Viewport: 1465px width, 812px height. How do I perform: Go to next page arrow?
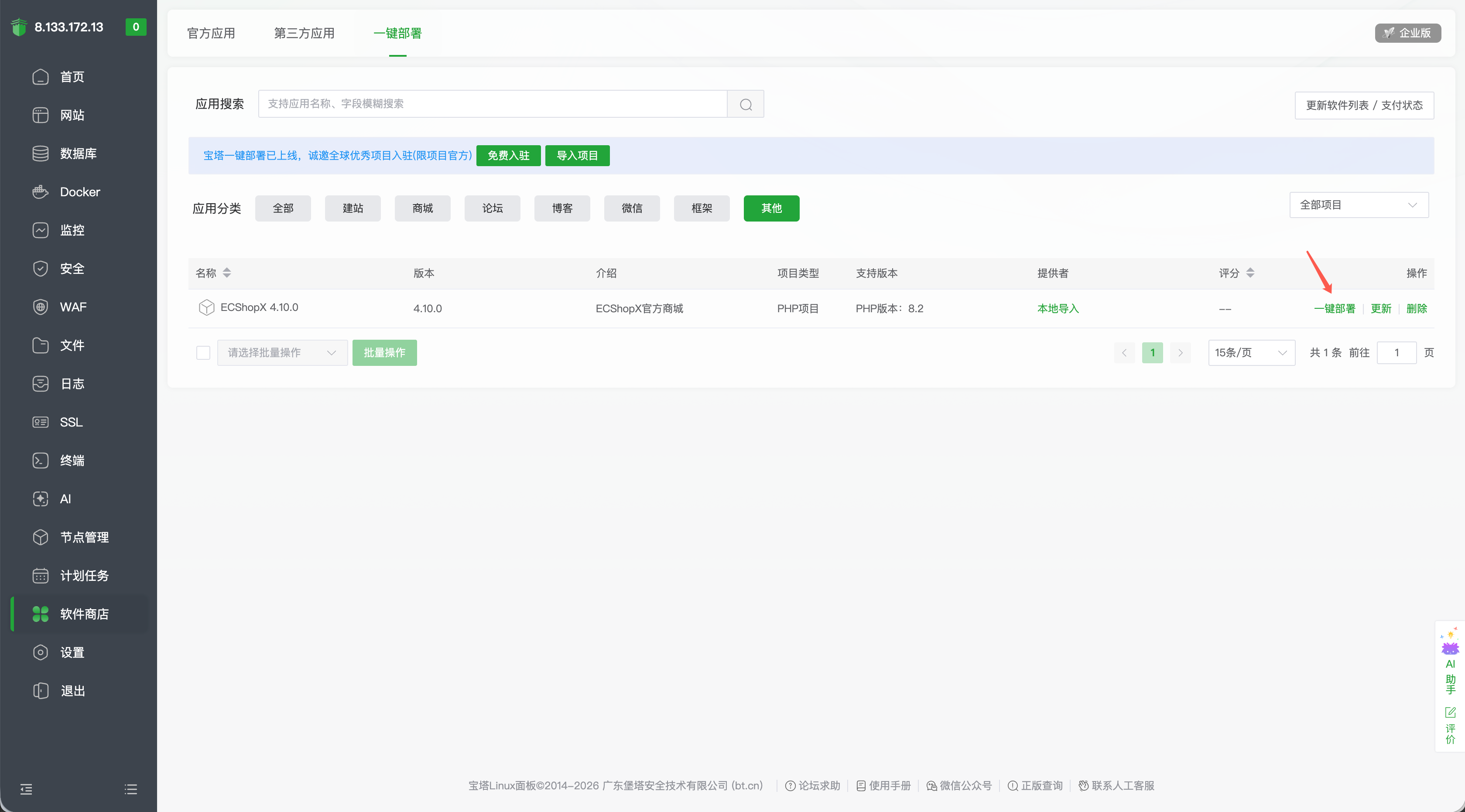coord(1181,352)
